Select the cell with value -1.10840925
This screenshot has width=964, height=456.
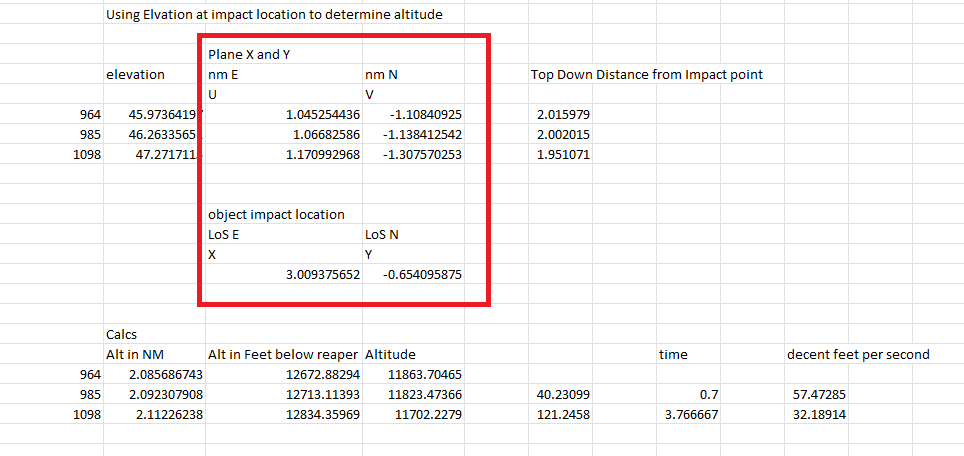(x=421, y=115)
